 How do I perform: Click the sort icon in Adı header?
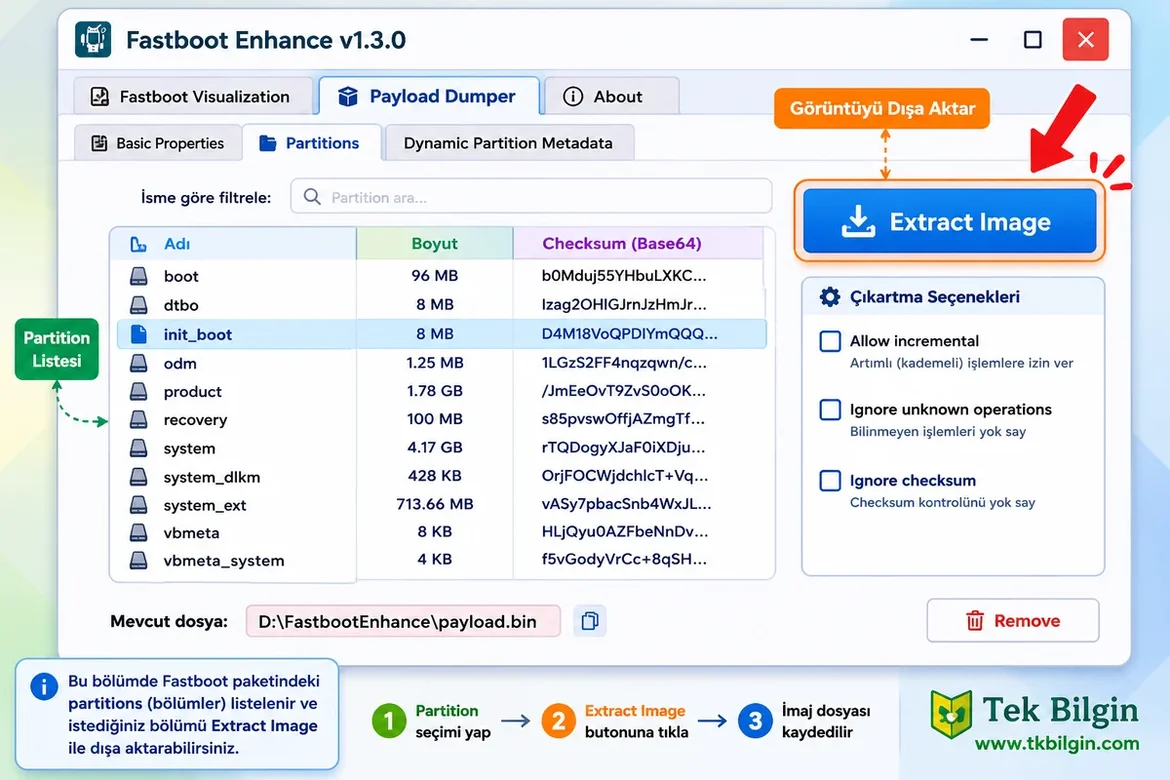point(138,244)
